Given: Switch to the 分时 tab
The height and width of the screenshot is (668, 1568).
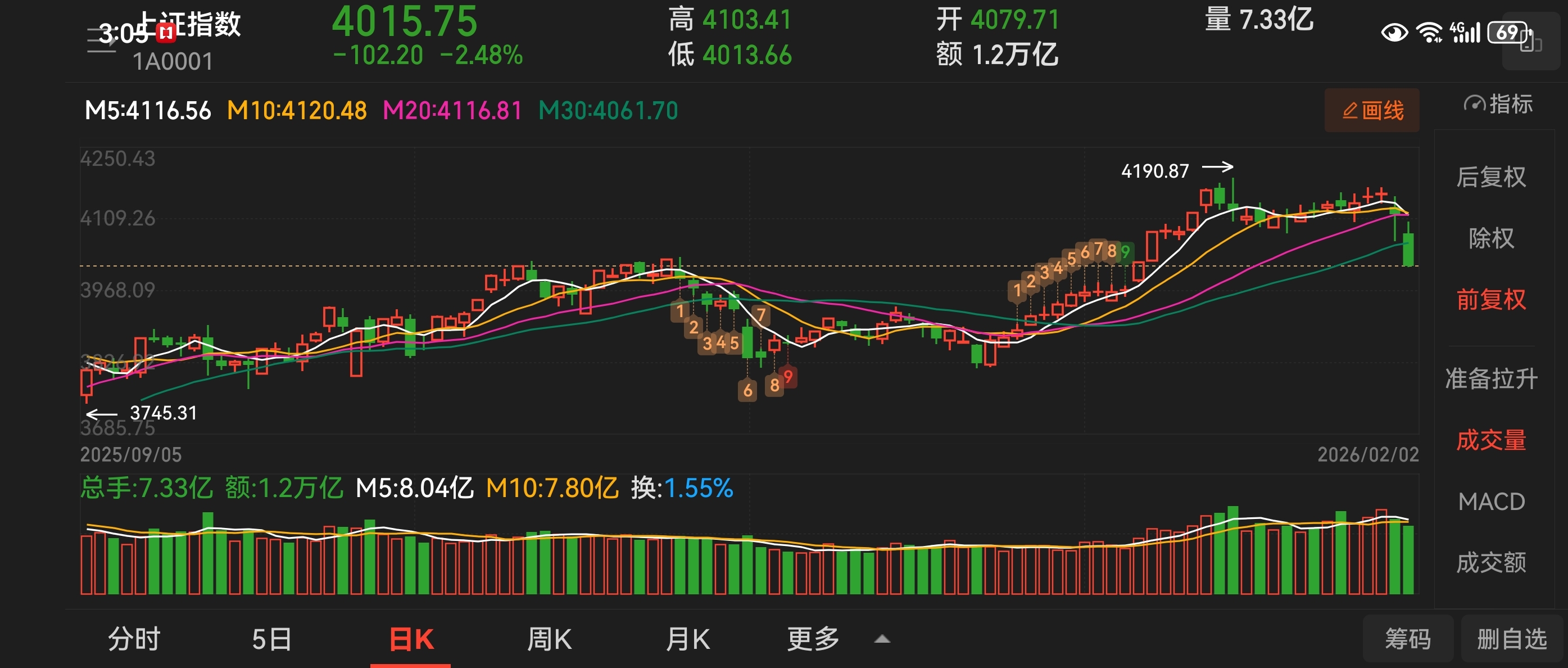Looking at the screenshot, I should tap(134, 639).
